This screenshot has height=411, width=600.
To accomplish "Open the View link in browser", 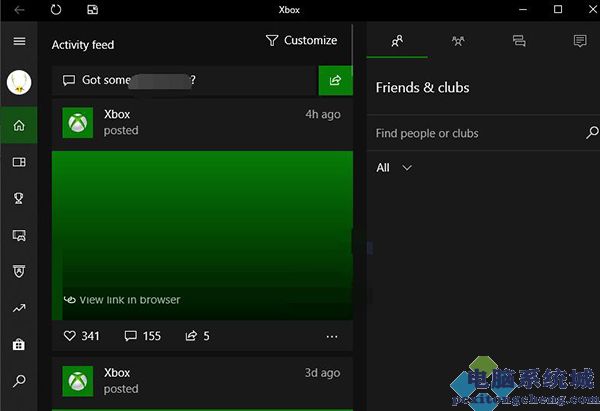I will coord(122,300).
